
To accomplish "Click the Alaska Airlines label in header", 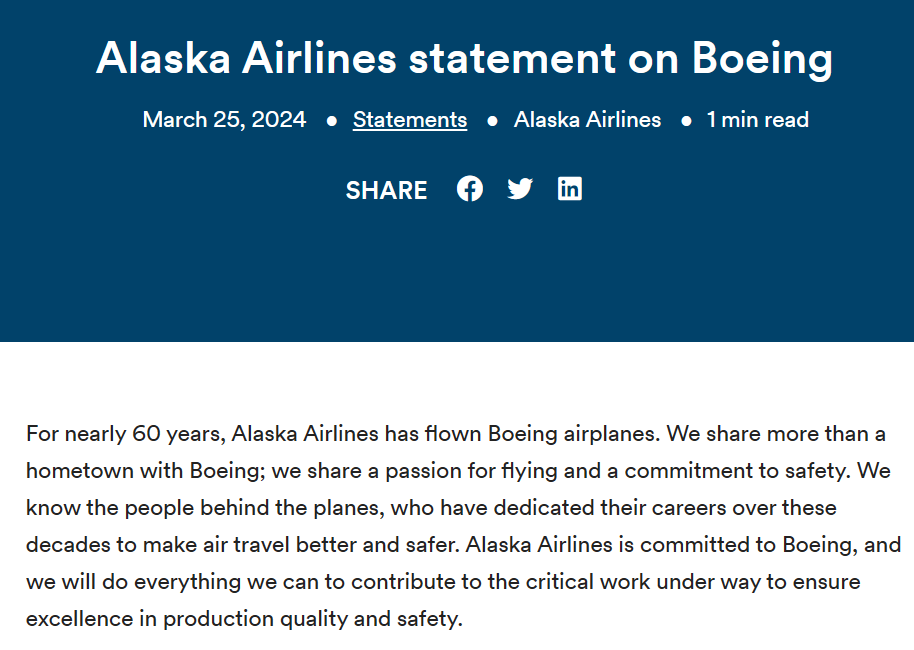I will tap(587, 120).
